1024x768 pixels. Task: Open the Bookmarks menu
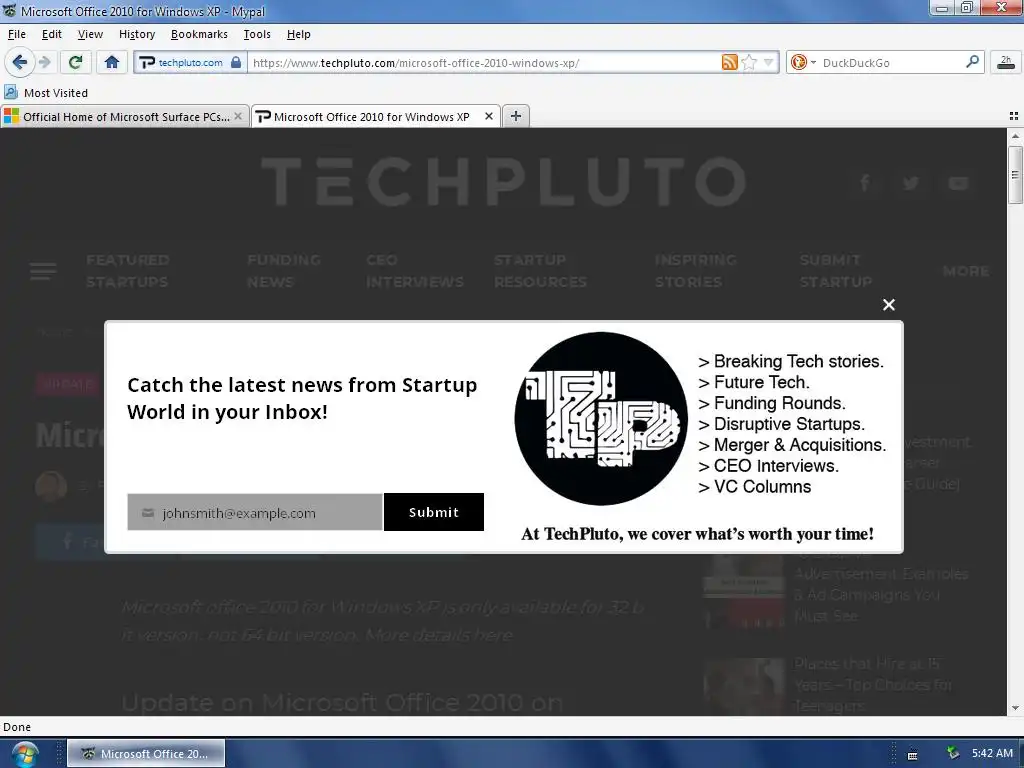[199, 34]
